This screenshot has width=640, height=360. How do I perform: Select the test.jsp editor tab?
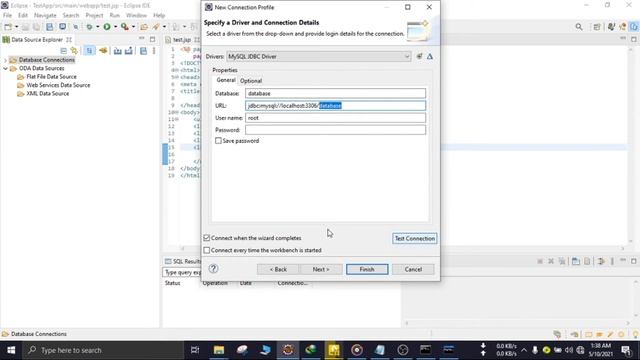[x=182, y=40]
